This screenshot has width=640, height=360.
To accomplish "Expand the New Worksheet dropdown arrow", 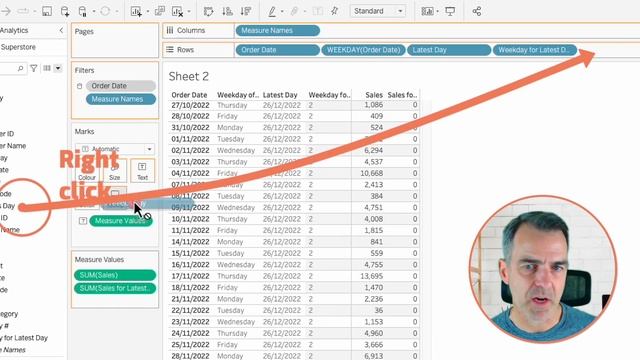I will 147,11.
